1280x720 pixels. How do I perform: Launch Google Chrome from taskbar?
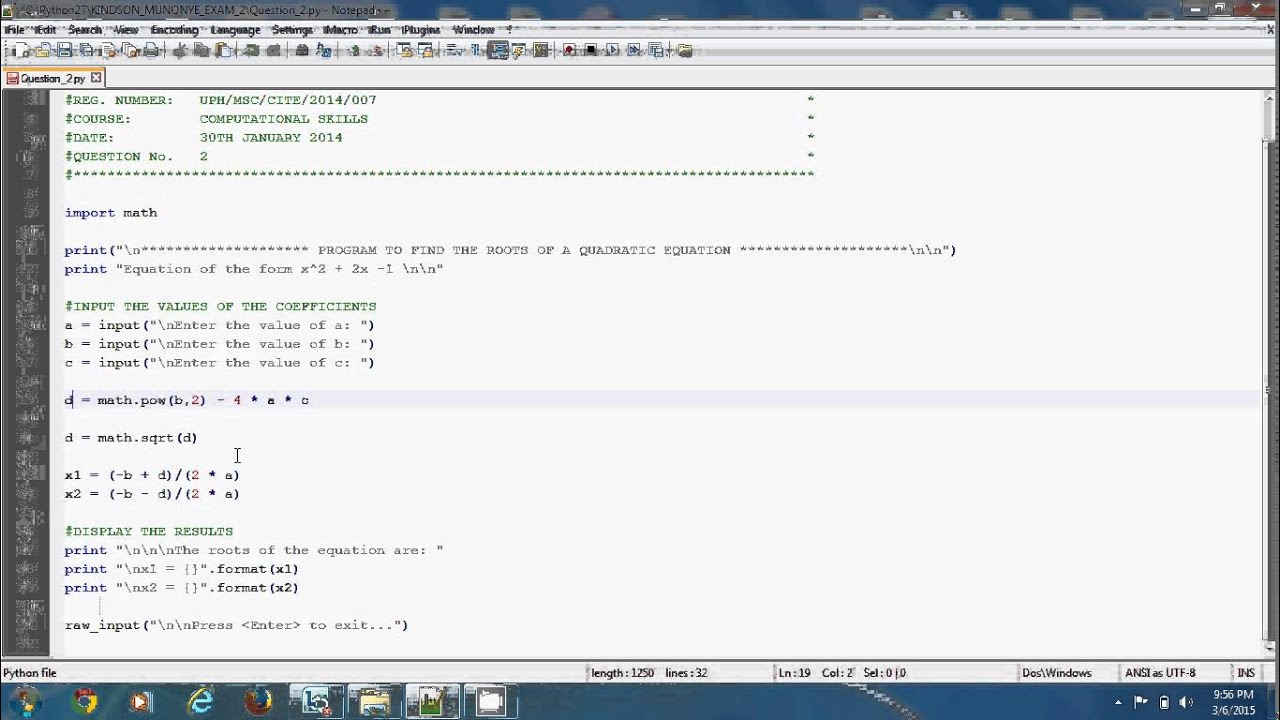point(86,702)
